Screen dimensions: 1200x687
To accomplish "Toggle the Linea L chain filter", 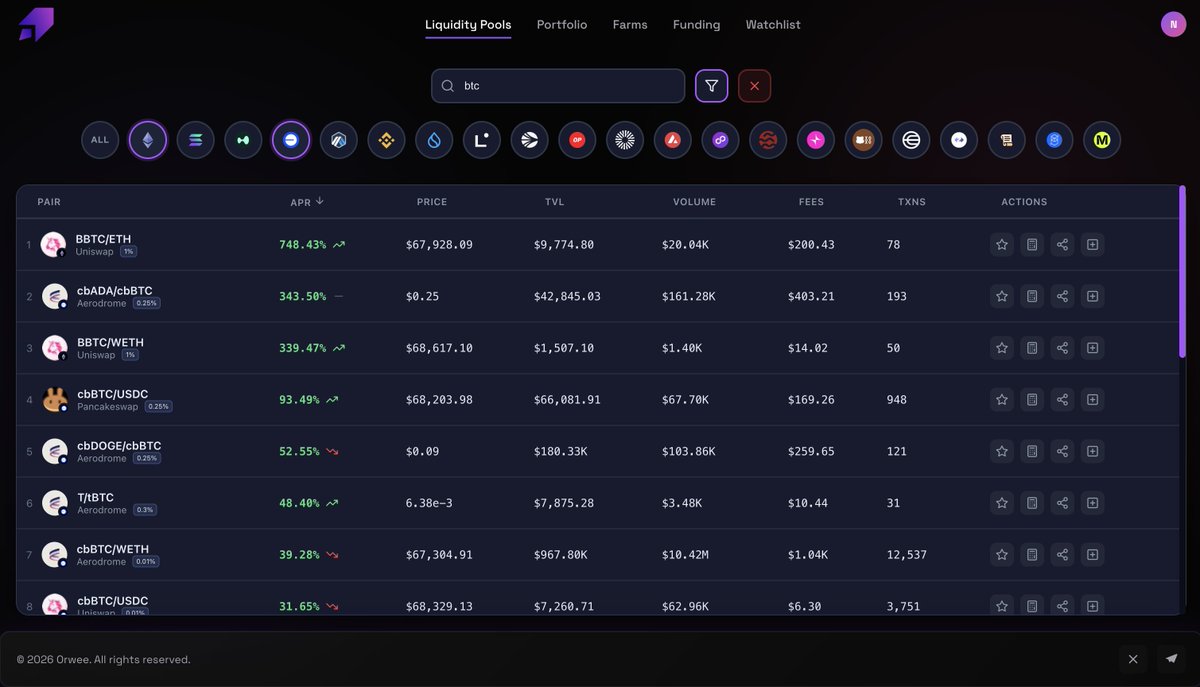I will point(482,140).
